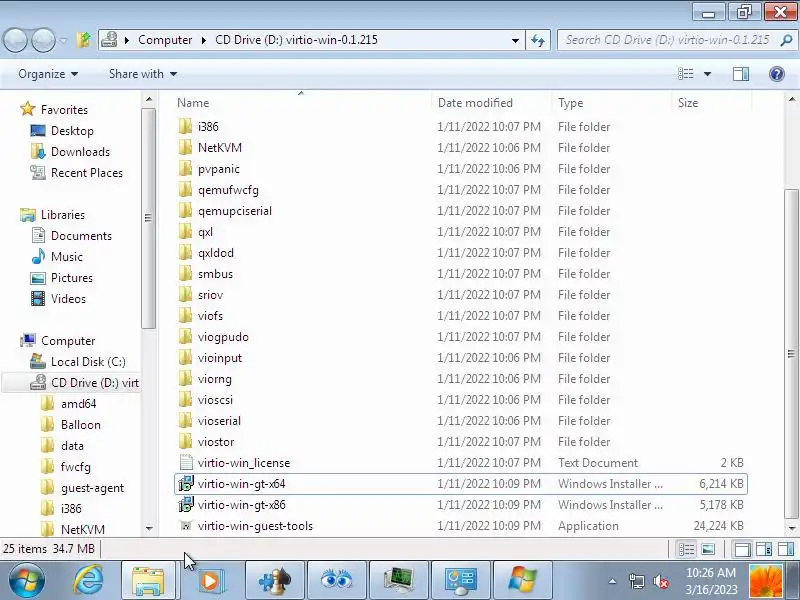Sort by the Size column header

688,103
